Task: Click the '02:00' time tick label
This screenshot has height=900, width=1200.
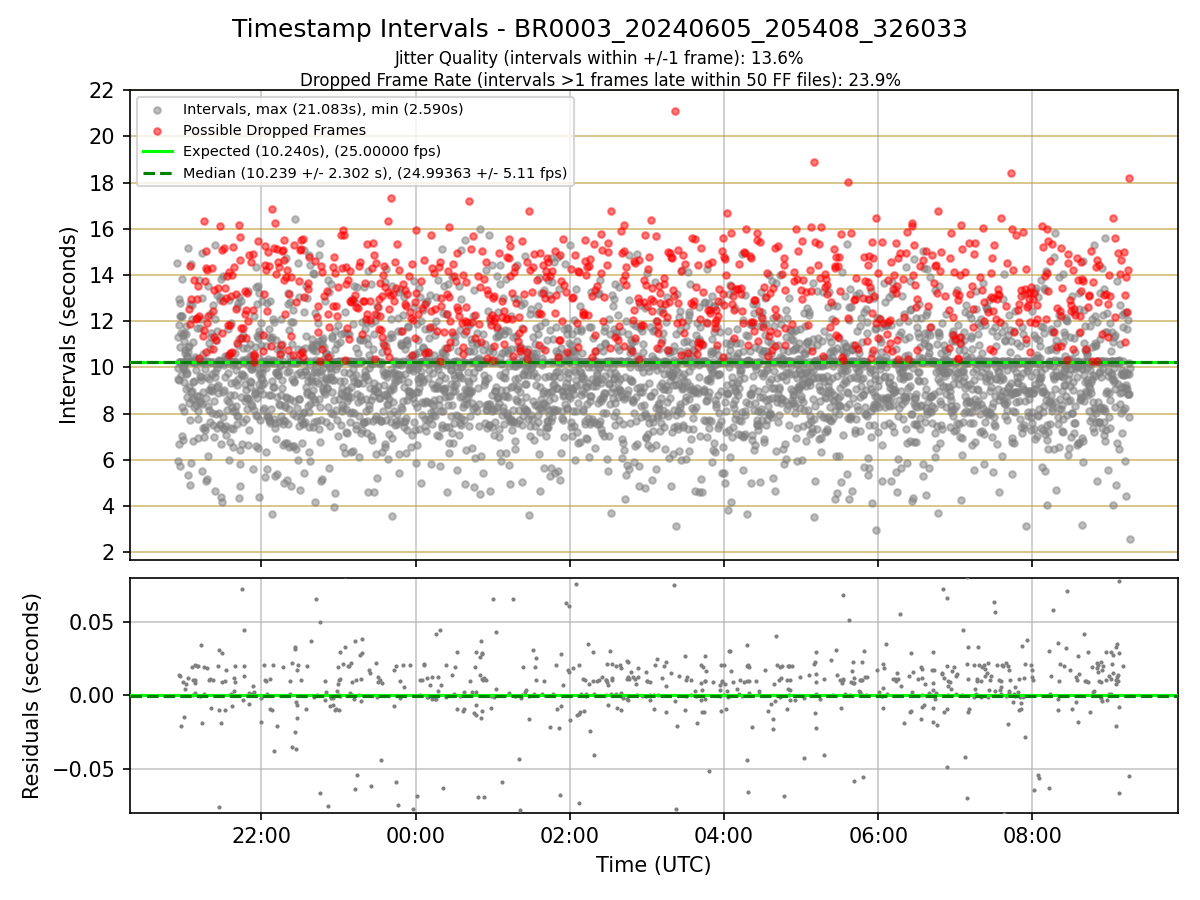Action: coord(569,834)
